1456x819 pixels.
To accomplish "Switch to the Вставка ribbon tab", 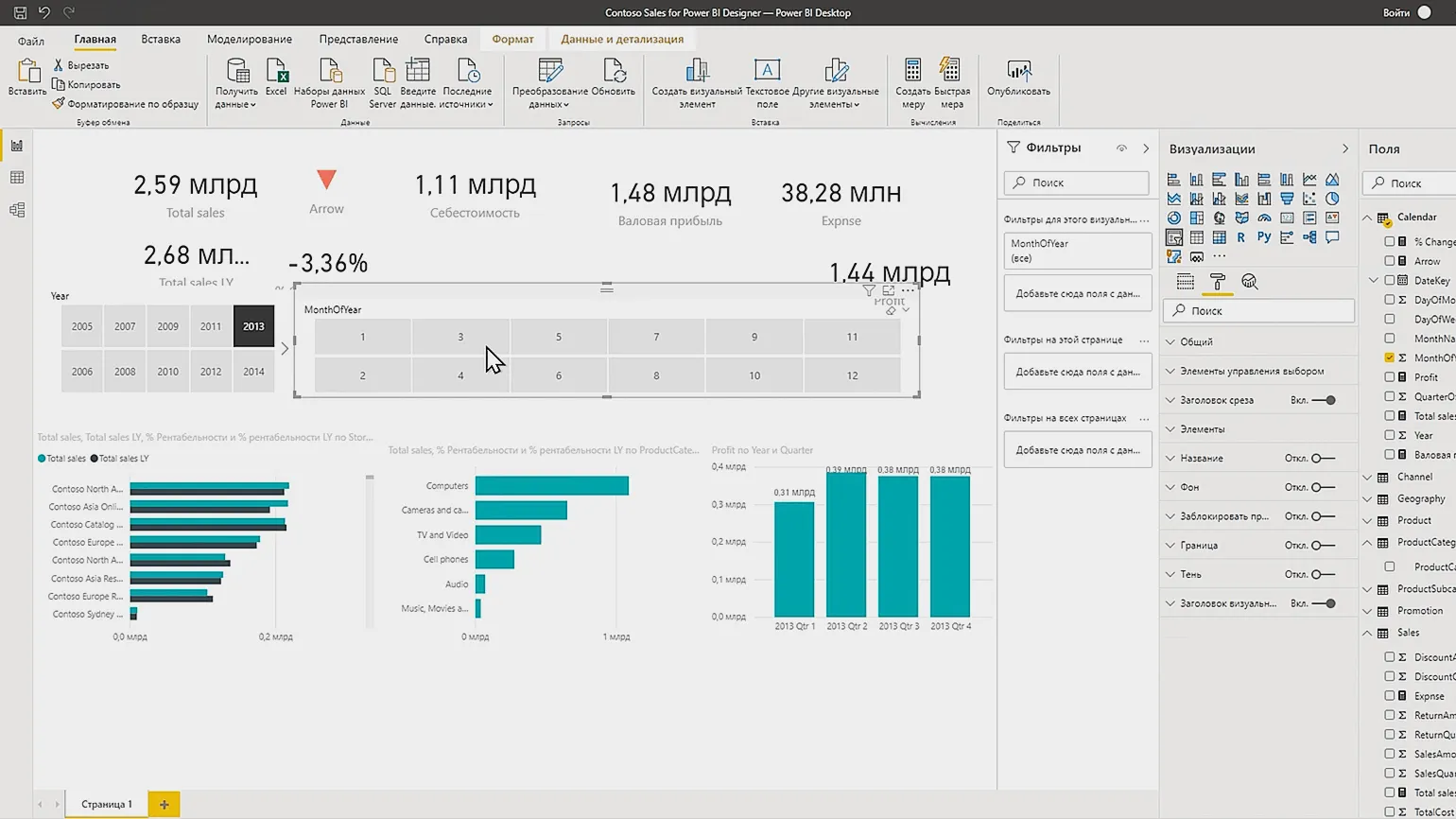I will click(x=161, y=40).
